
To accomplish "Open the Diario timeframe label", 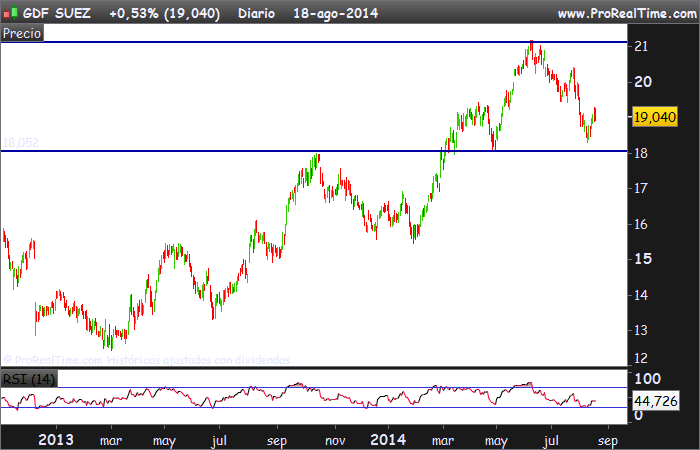I will point(256,13).
